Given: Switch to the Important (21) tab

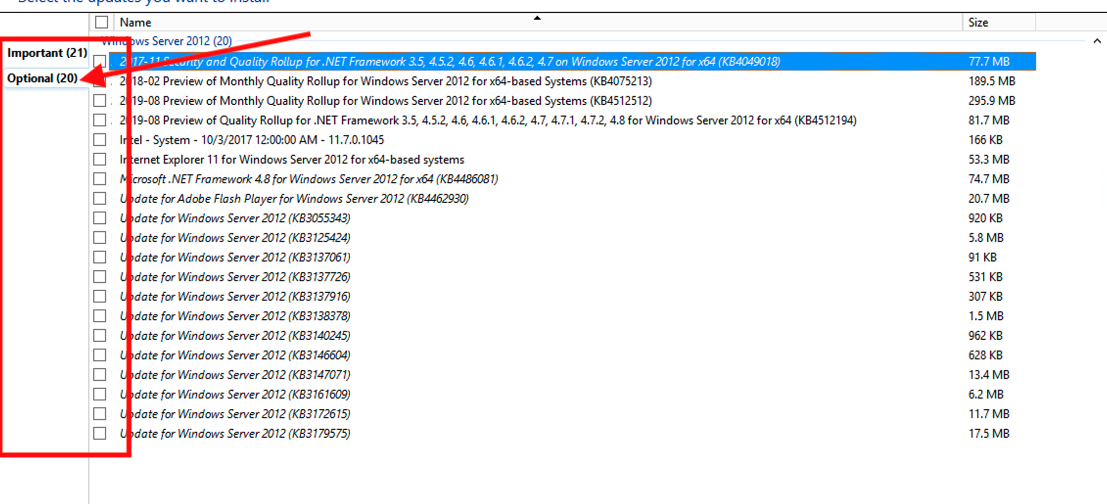Looking at the screenshot, I should [47, 53].
